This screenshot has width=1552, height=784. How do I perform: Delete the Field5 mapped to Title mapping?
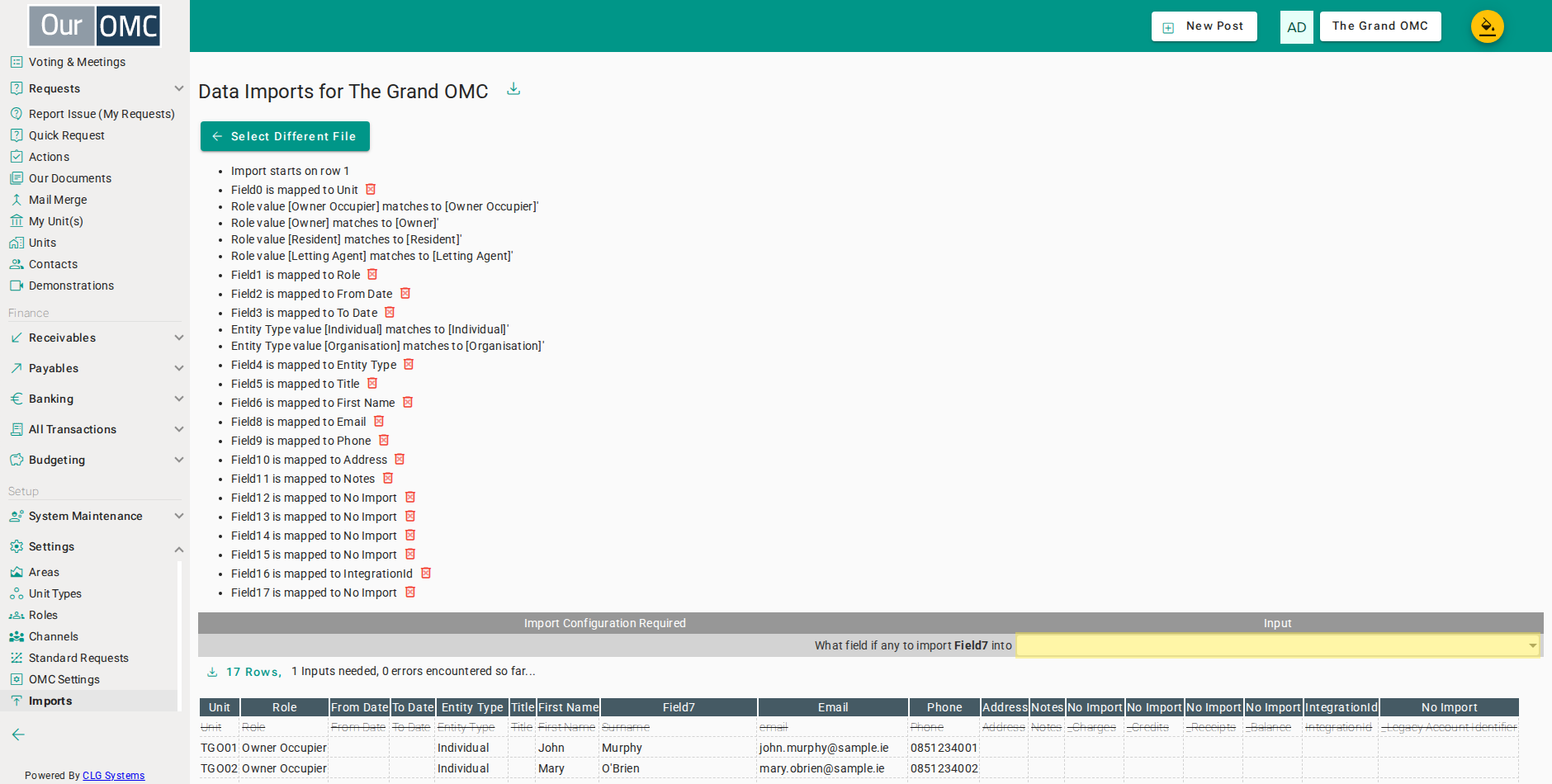(372, 384)
